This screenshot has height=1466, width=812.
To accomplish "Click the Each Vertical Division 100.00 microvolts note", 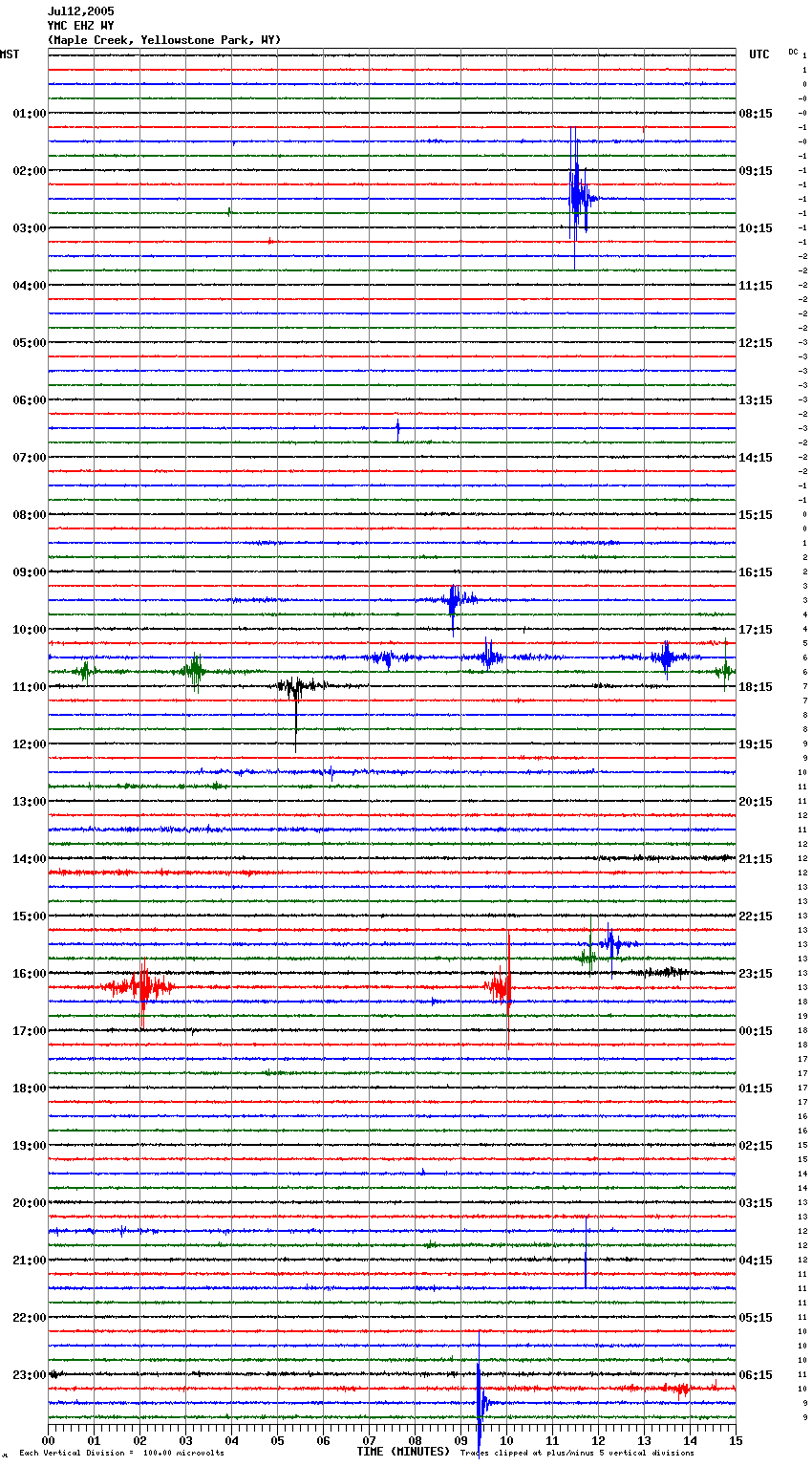I will [x=121, y=1454].
